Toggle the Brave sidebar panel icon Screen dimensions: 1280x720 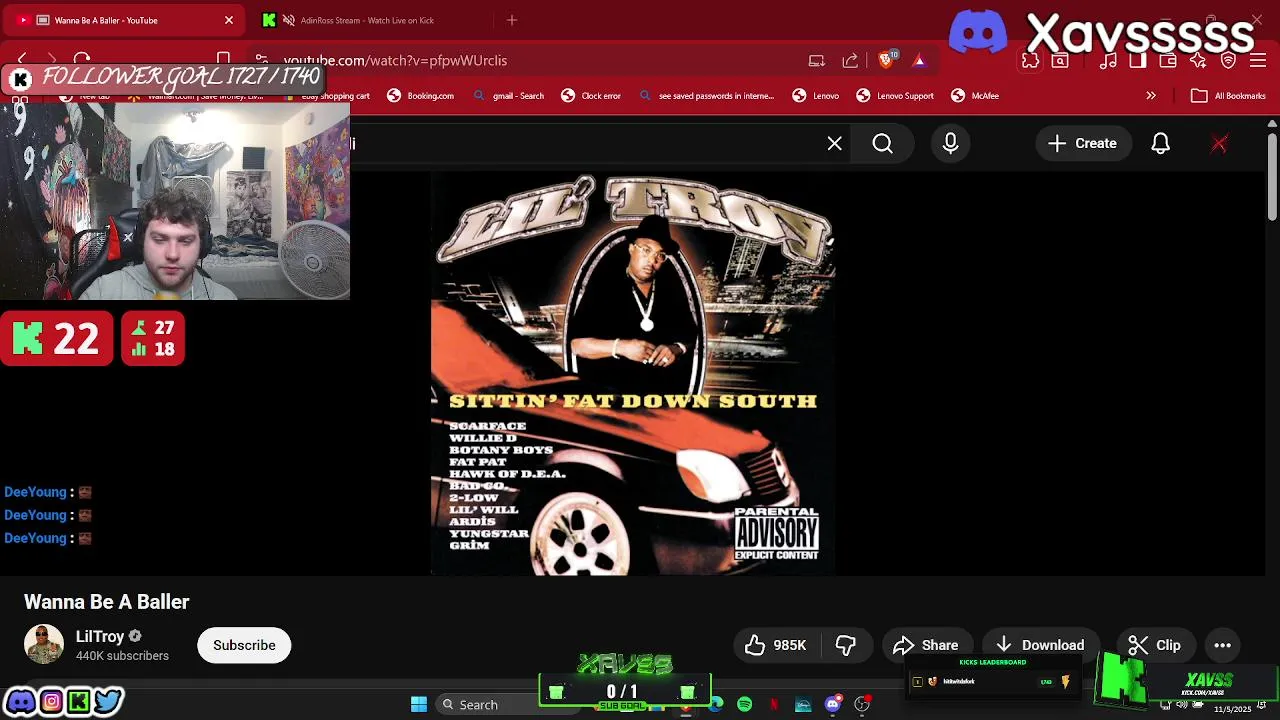tap(1138, 61)
